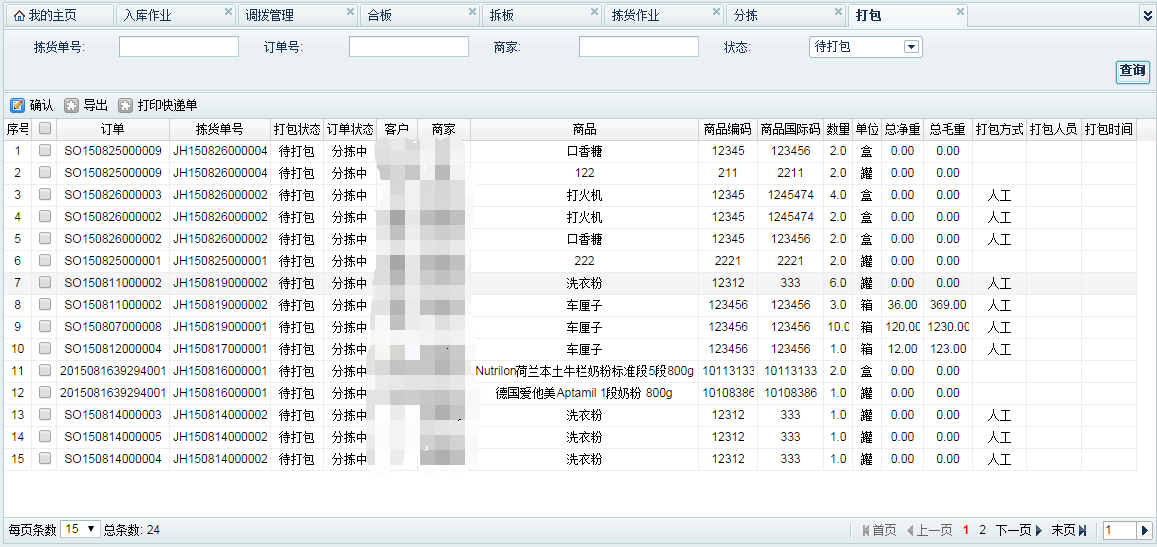Jump to last page with 末页 icon

(x=1082, y=530)
